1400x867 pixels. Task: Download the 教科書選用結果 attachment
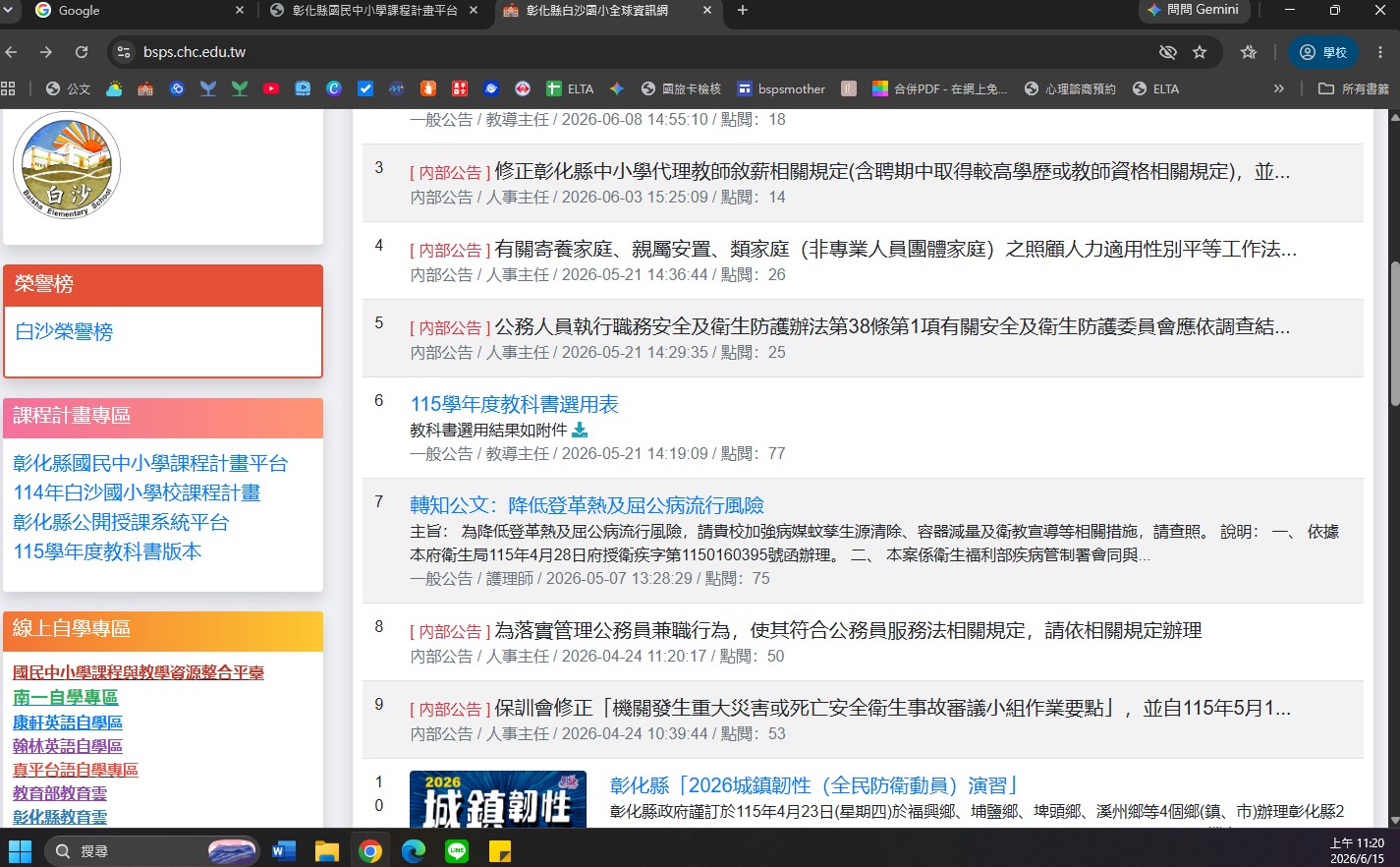click(580, 430)
